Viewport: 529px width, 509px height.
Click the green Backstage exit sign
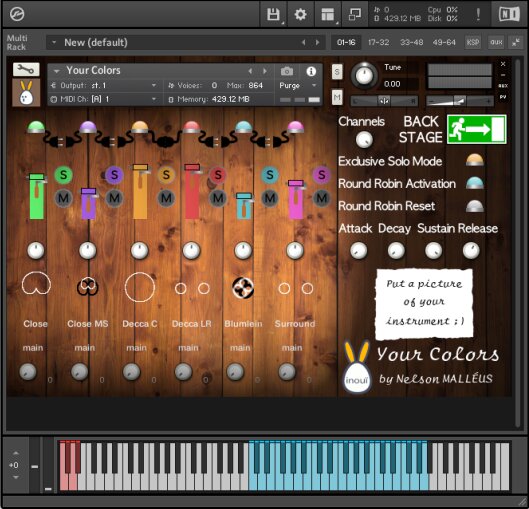(476, 129)
